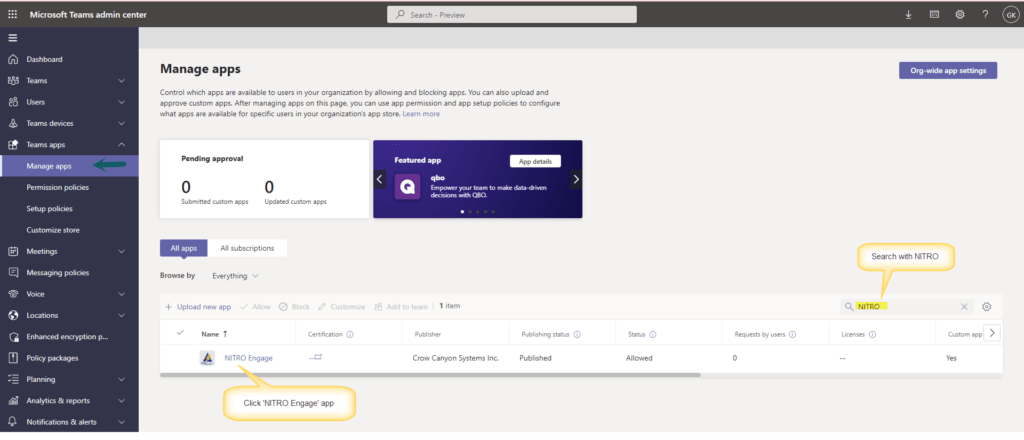
Task: Click App details on featured app
Action: [x=535, y=161]
